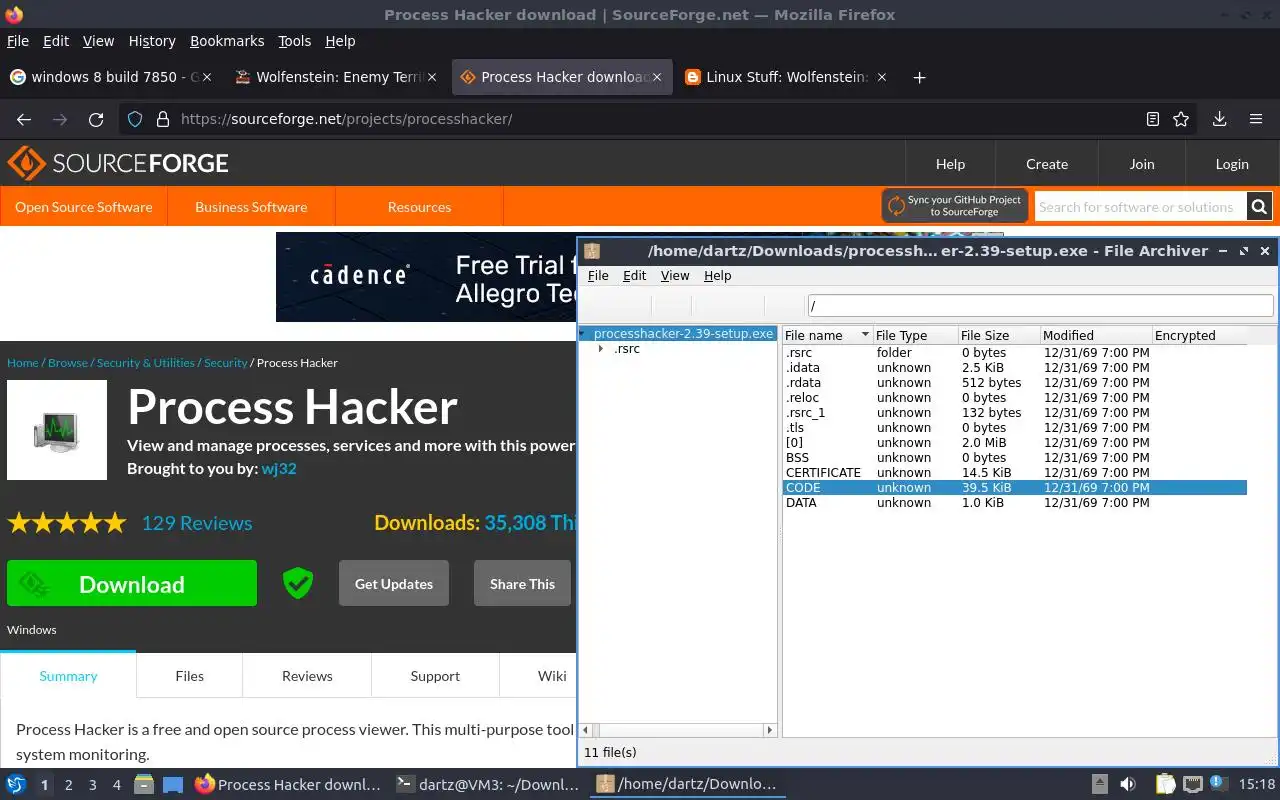Screen dimensions: 1280x800
Task: Open the Files tab on SourceForge page
Action: (x=189, y=676)
